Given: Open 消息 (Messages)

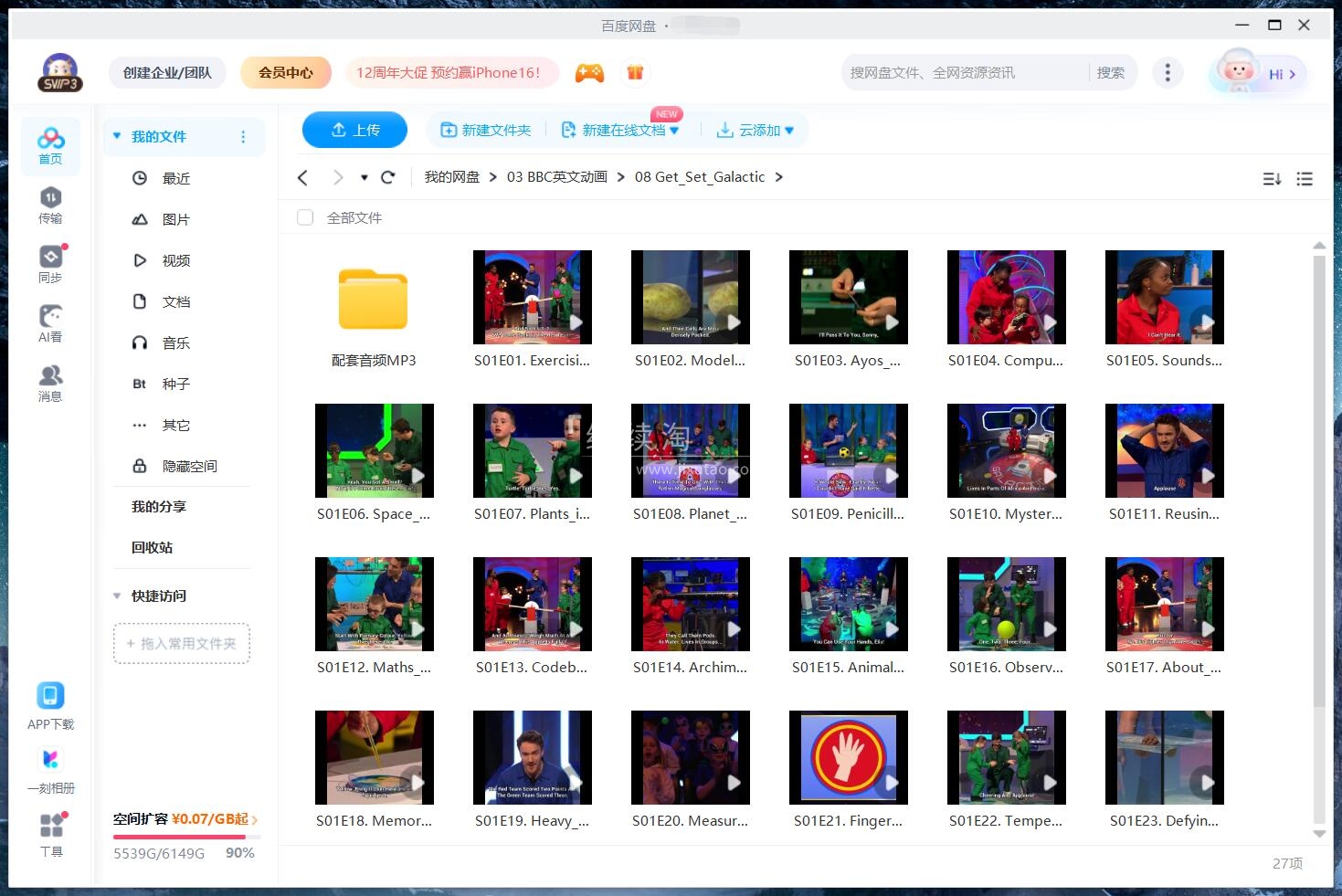Looking at the screenshot, I should point(50,381).
